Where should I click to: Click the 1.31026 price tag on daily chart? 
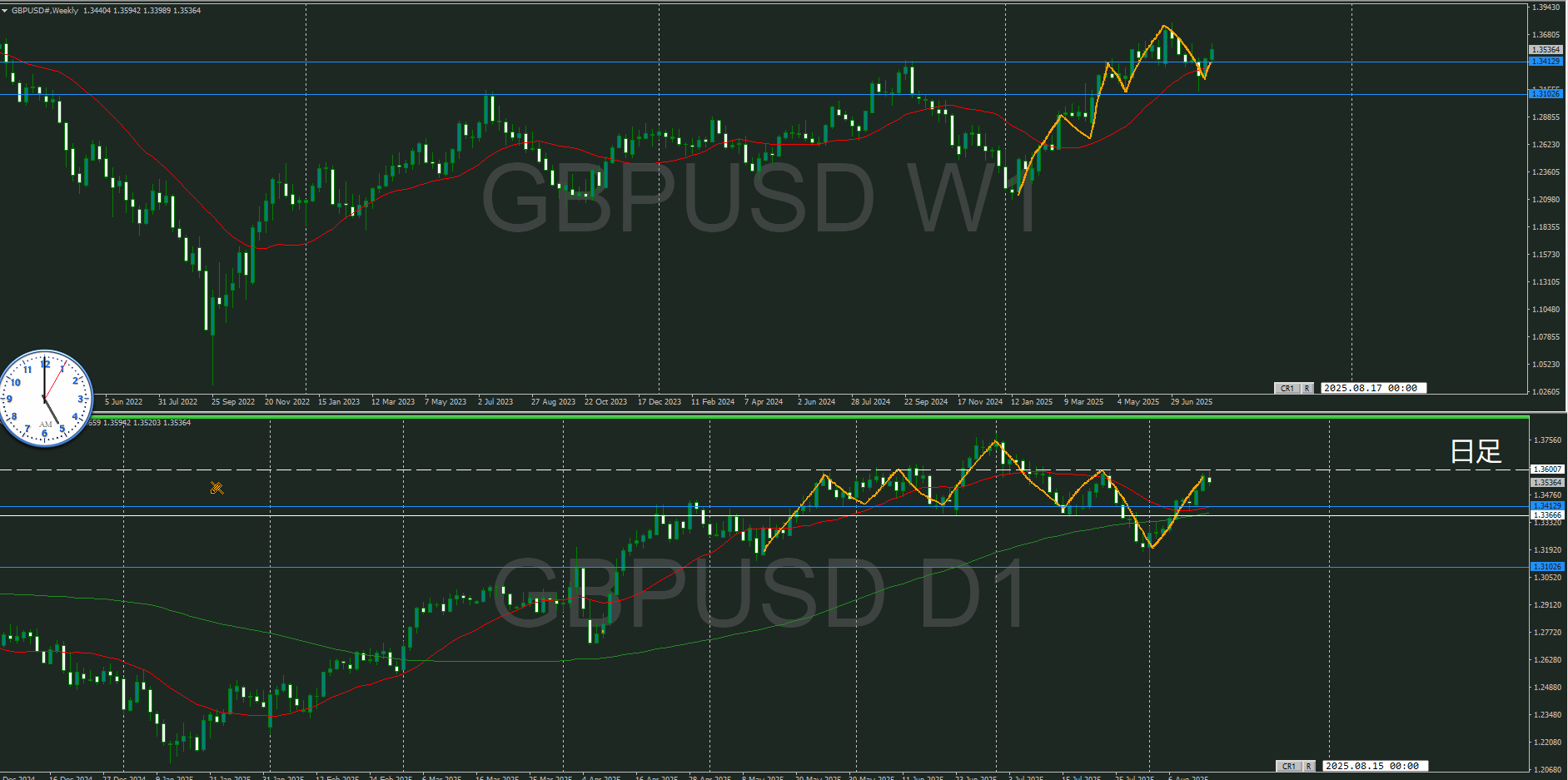[x=1548, y=567]
